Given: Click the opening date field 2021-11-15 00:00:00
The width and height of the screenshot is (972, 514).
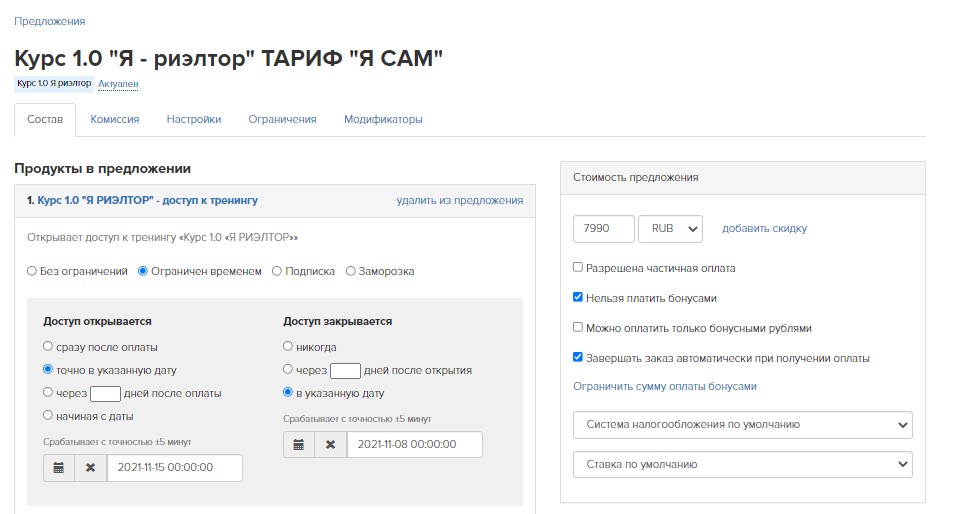Looking at the screenshot, I should click(x=175, y=468).
